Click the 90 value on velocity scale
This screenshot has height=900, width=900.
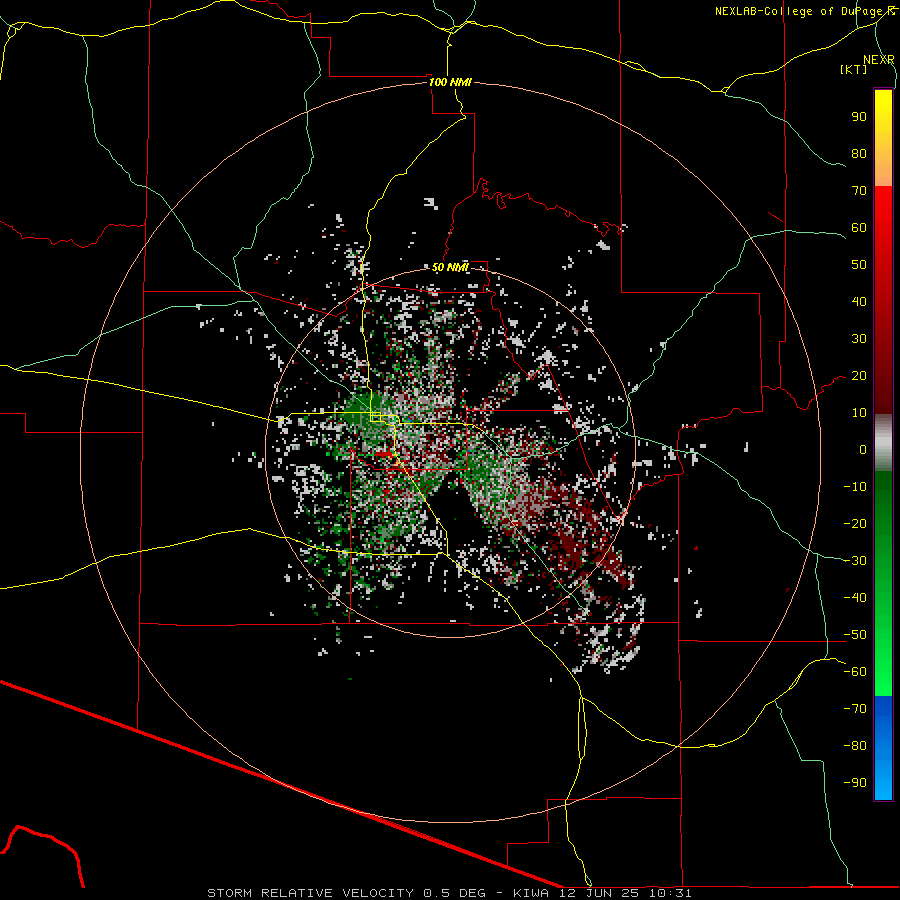(859, 117)
